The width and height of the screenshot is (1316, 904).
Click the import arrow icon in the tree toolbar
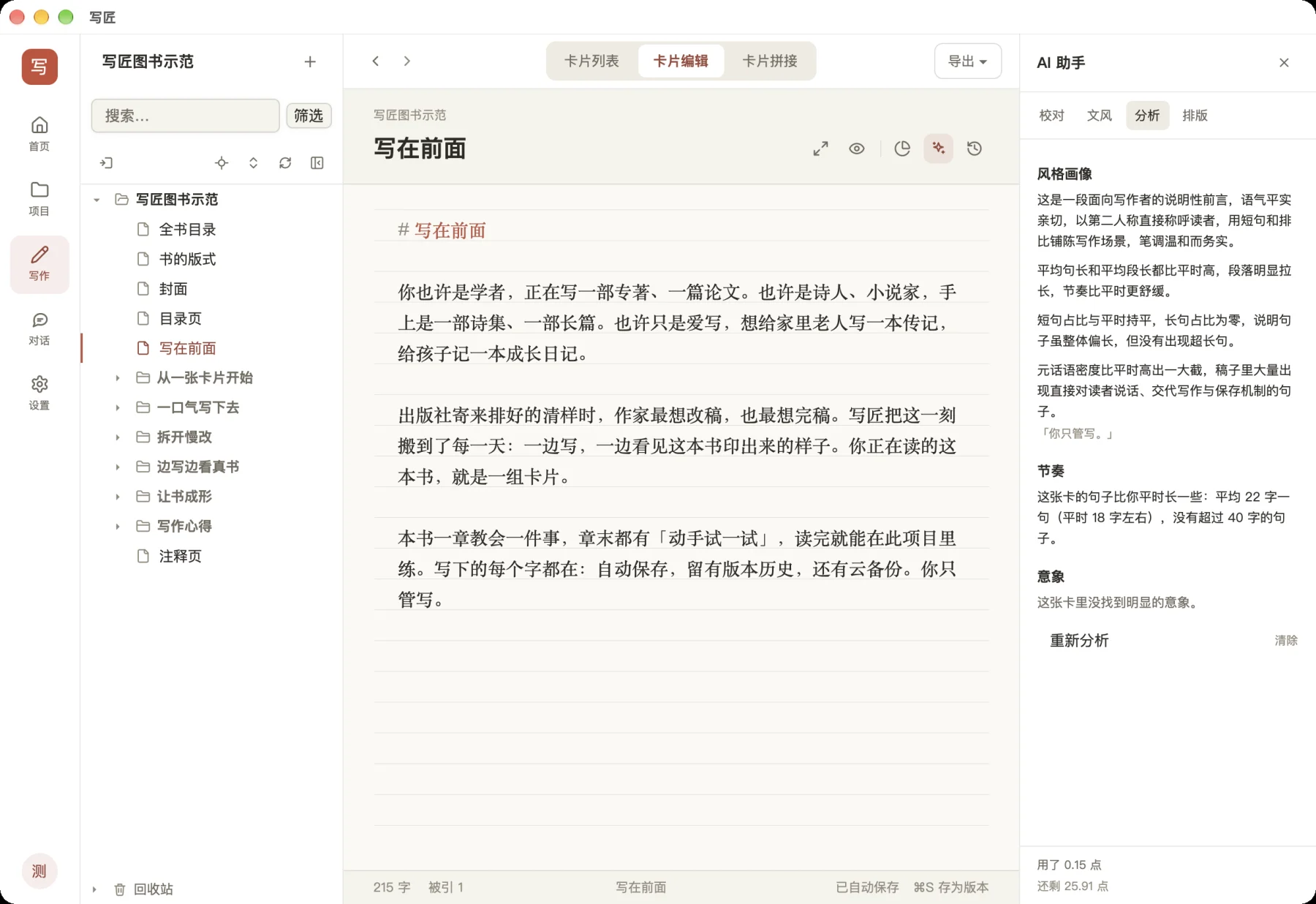point(107,162)
